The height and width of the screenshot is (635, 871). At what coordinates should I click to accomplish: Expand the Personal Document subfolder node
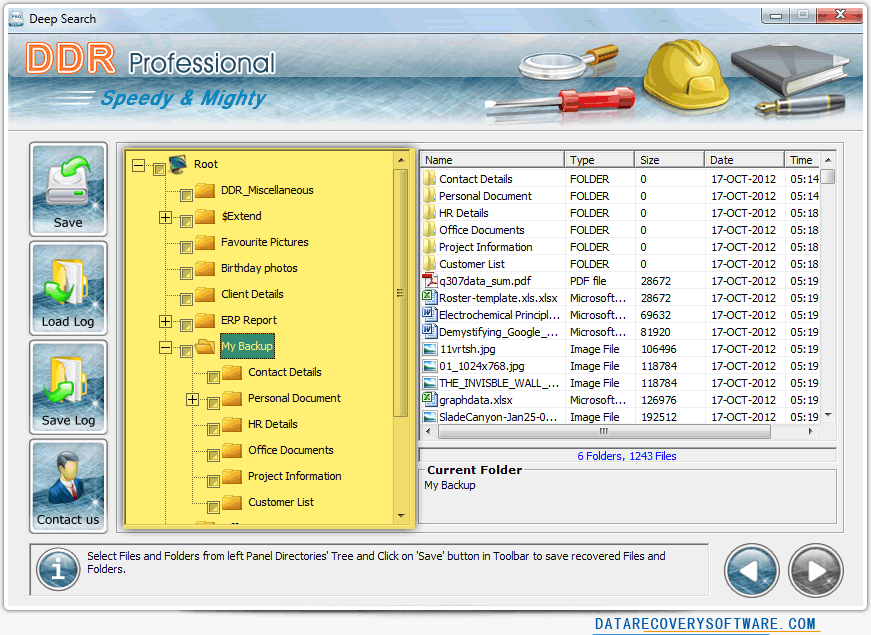point(193,399)
